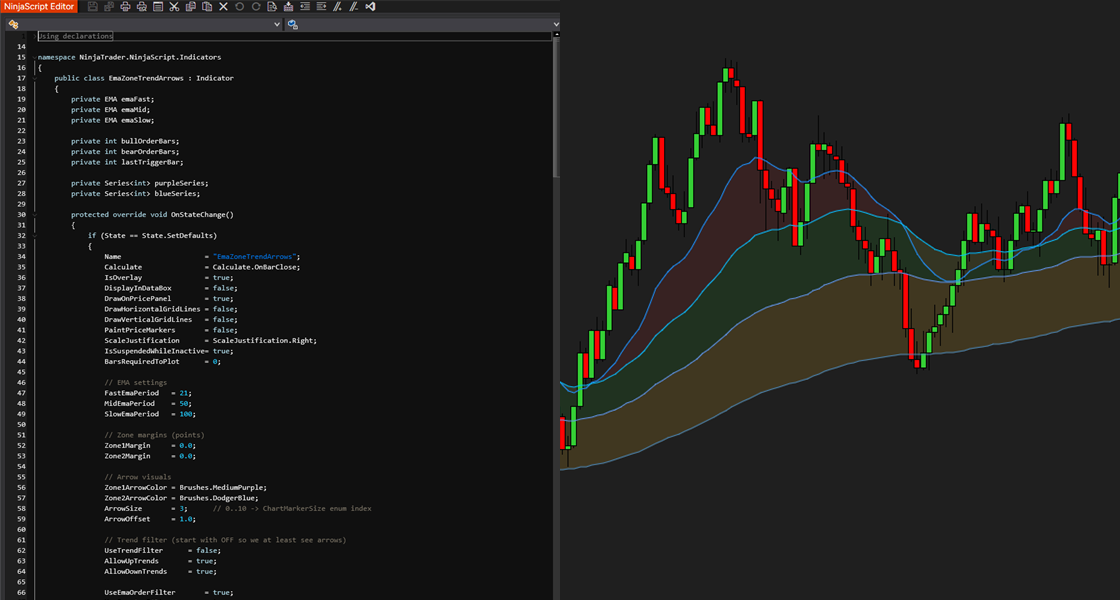
Task: Click the Print Preview icon
Action: click(141, 6)
